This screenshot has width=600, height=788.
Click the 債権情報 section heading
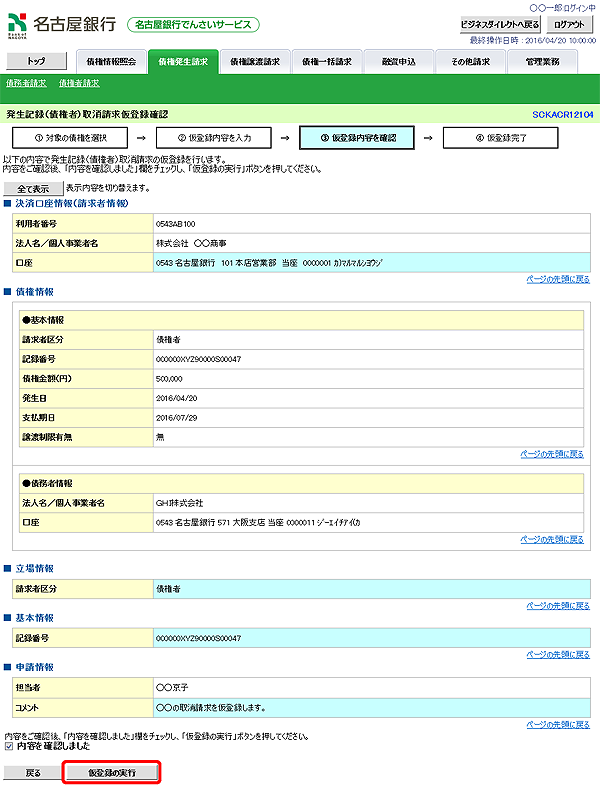(35, 292)
